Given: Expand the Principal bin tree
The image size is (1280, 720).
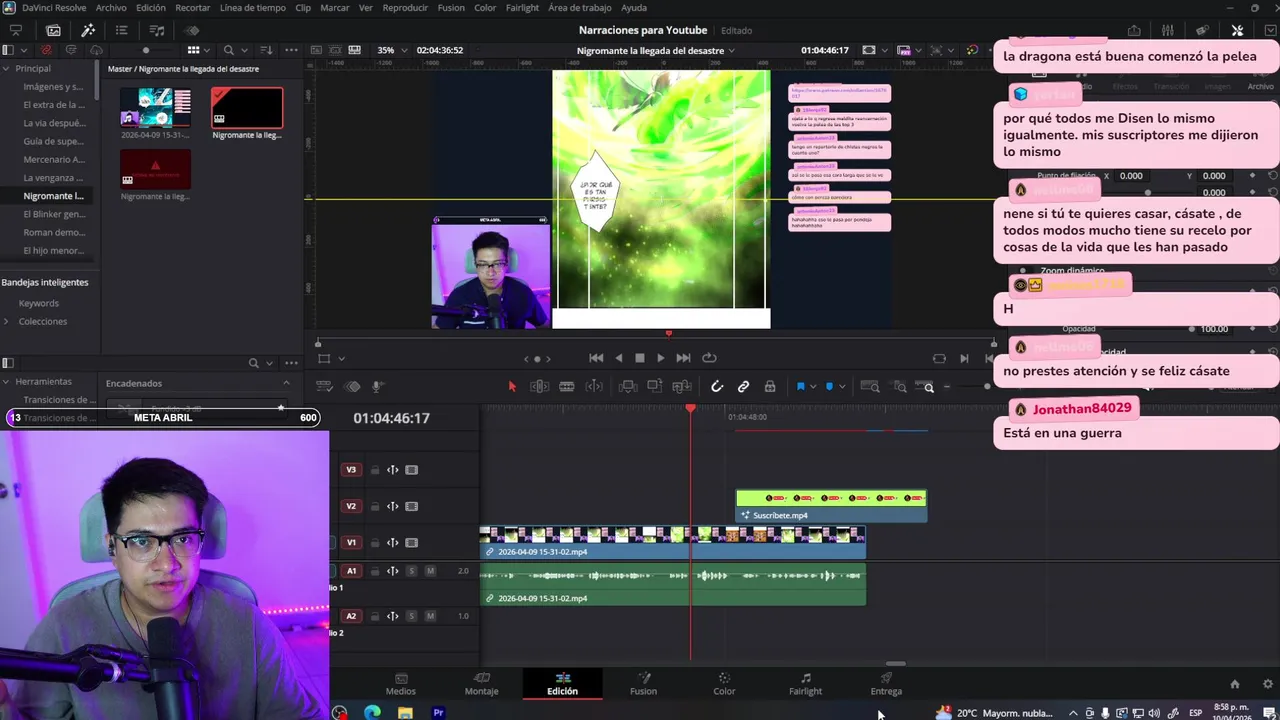Looking at the screenshot, I should (7, 68).
